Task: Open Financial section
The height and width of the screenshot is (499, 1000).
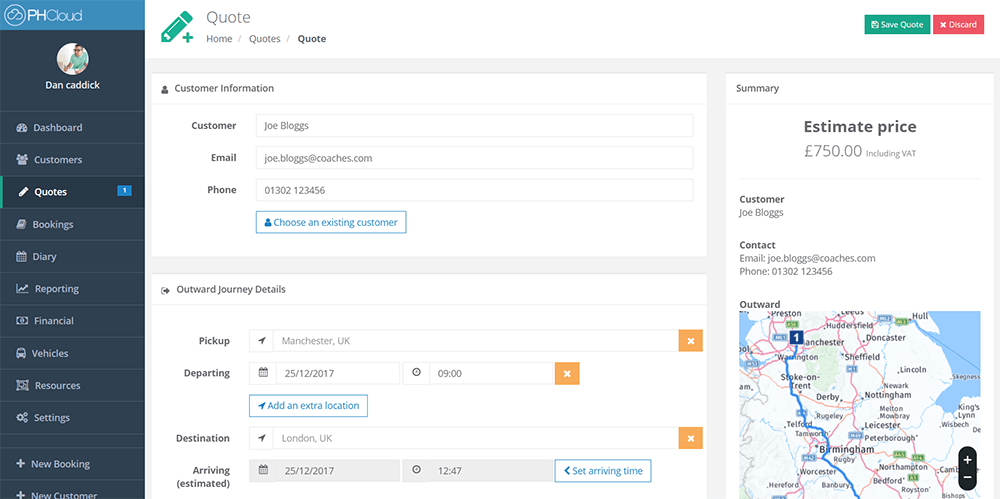Action: (72, 321)
